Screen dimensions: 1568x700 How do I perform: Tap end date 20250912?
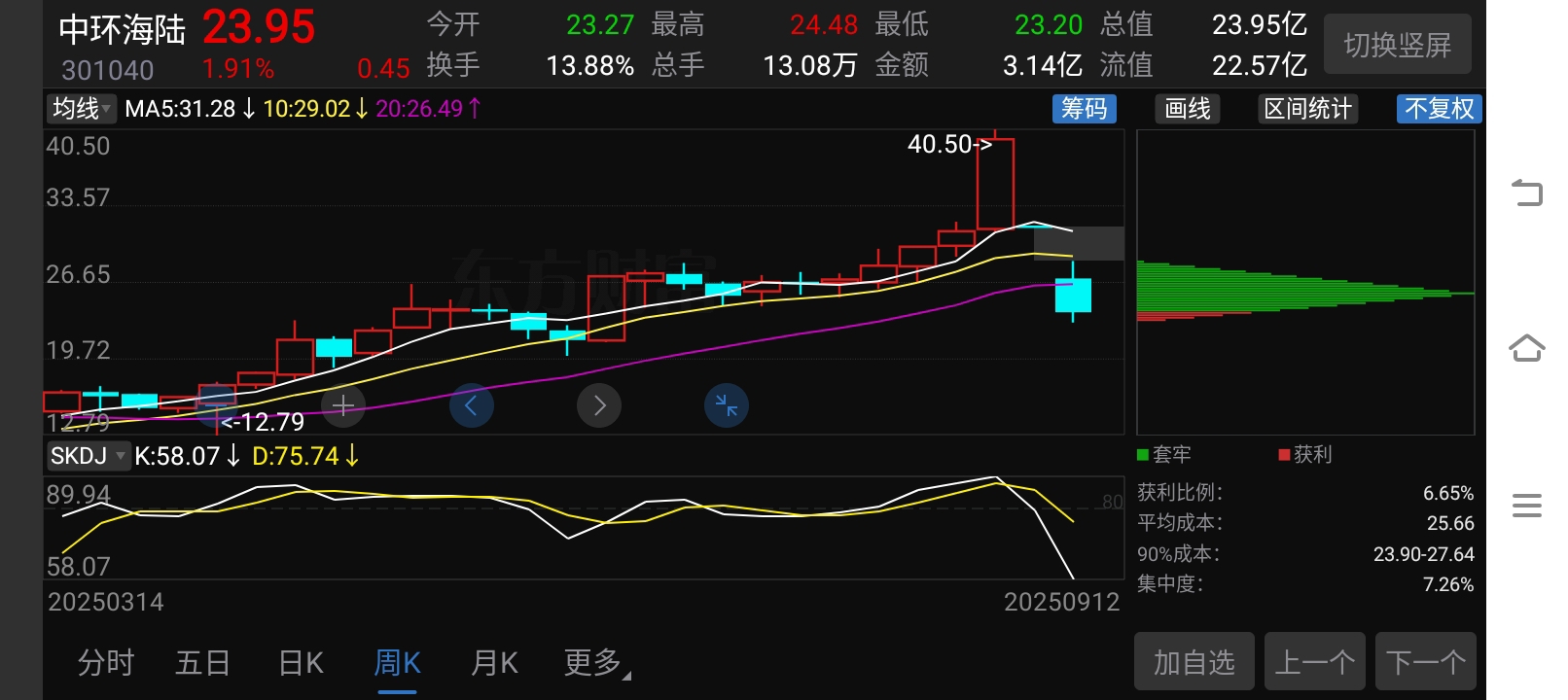coord(1062,602)
